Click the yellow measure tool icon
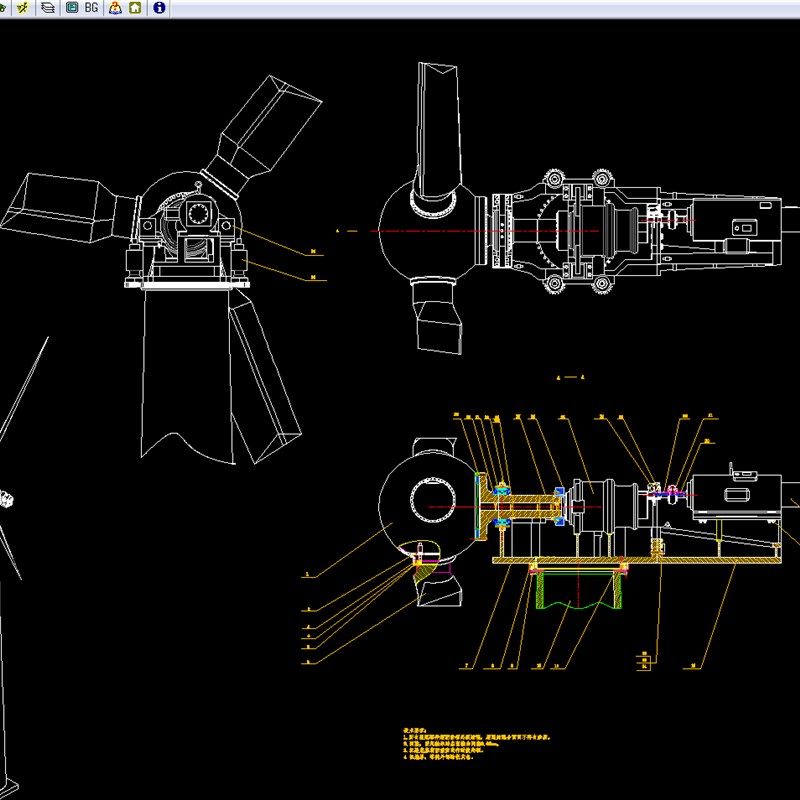Viewport: 800px width, 800px height. click(23, 8)
